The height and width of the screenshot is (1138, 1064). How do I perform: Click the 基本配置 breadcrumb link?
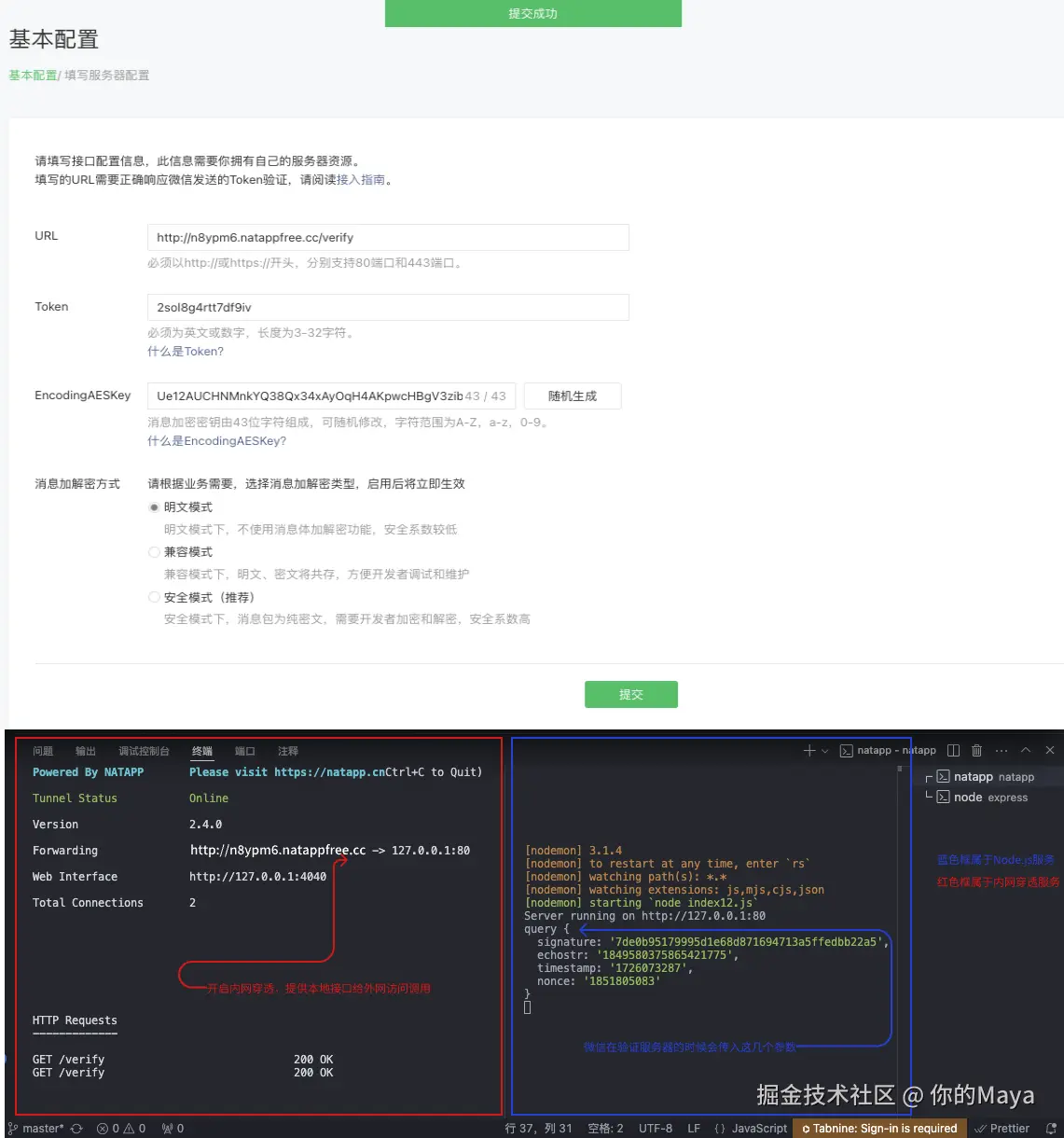pyautogui.click(x=33, y=76)
